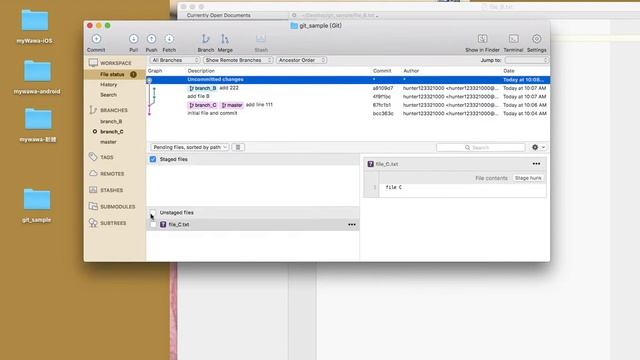Viewport: 640px width, 360px height.
Task: Select File status in sidebar
Action: [112, 74]
